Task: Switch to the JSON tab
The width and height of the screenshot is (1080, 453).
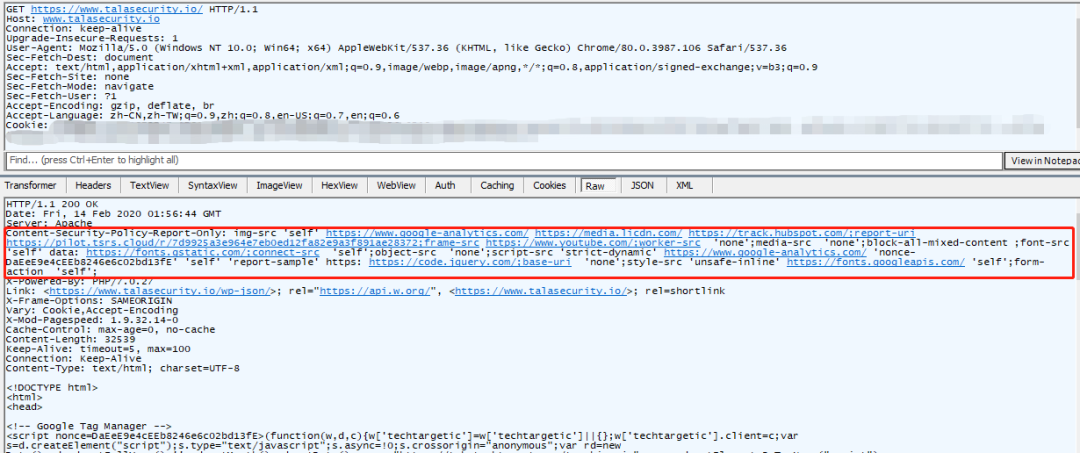Action: click(x=642, y=186)
